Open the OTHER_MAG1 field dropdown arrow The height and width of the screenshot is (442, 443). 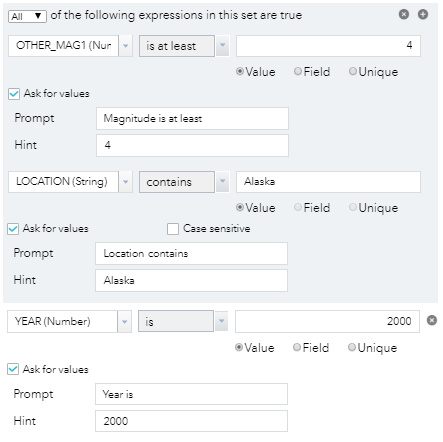(126, 46)
